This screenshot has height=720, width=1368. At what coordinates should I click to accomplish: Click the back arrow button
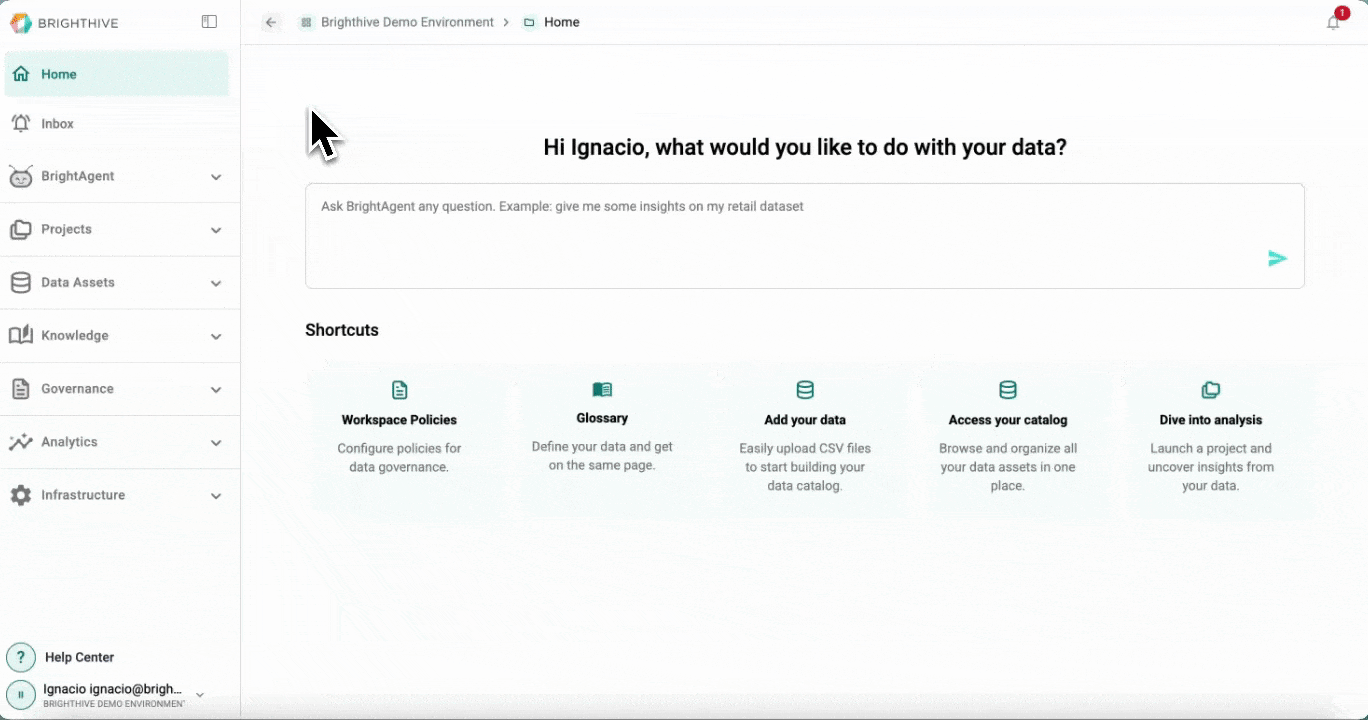point(271,22)
